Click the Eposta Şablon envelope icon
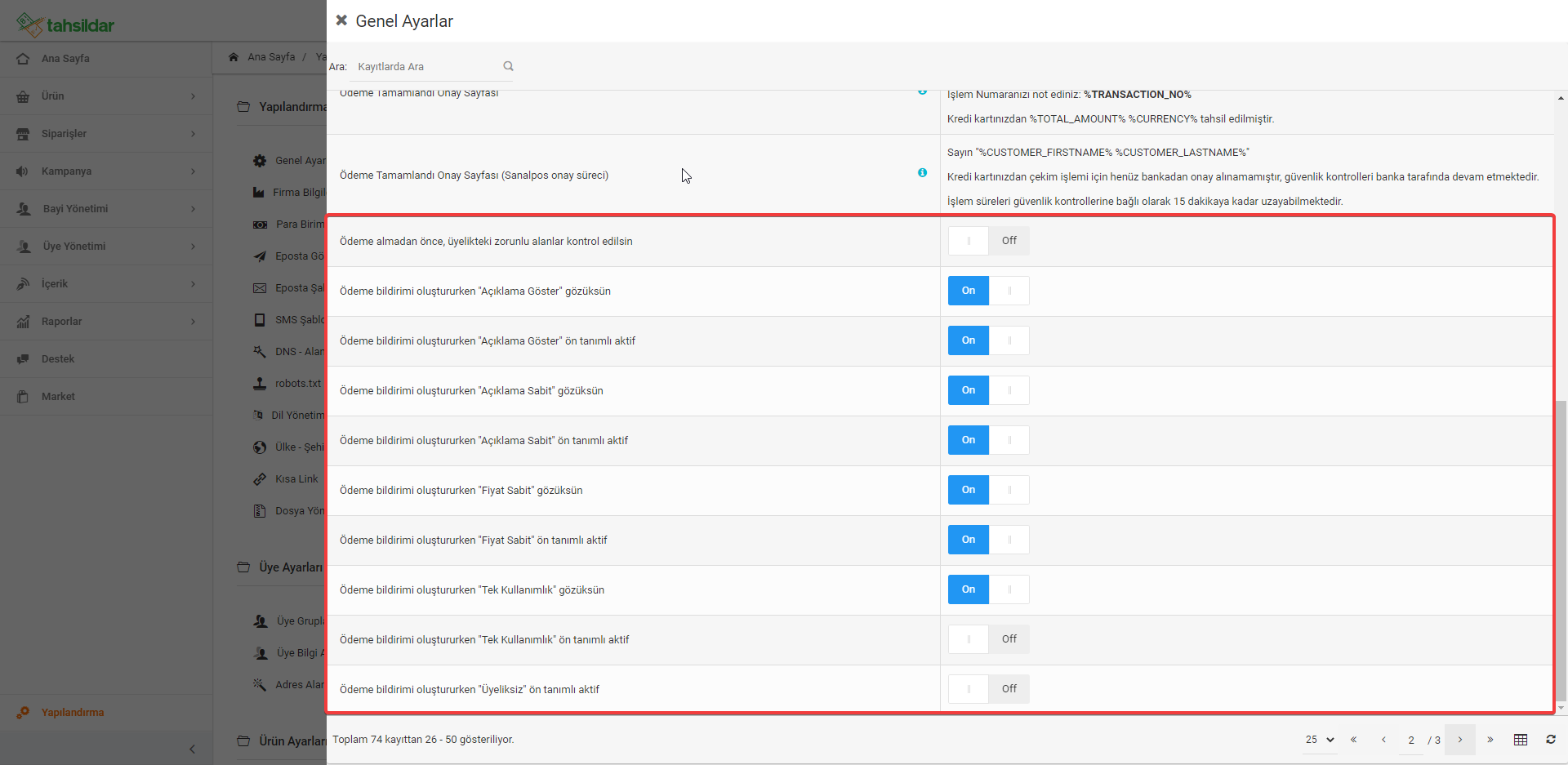Viewport: 1568px width, 765px height. click(x=260, y=288)
